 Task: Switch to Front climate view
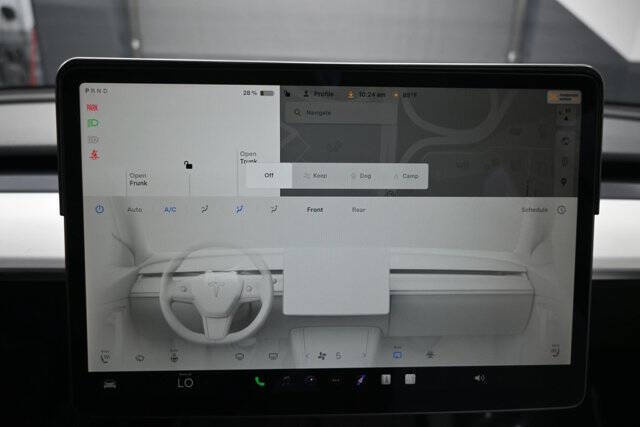[x=315, y=210]
